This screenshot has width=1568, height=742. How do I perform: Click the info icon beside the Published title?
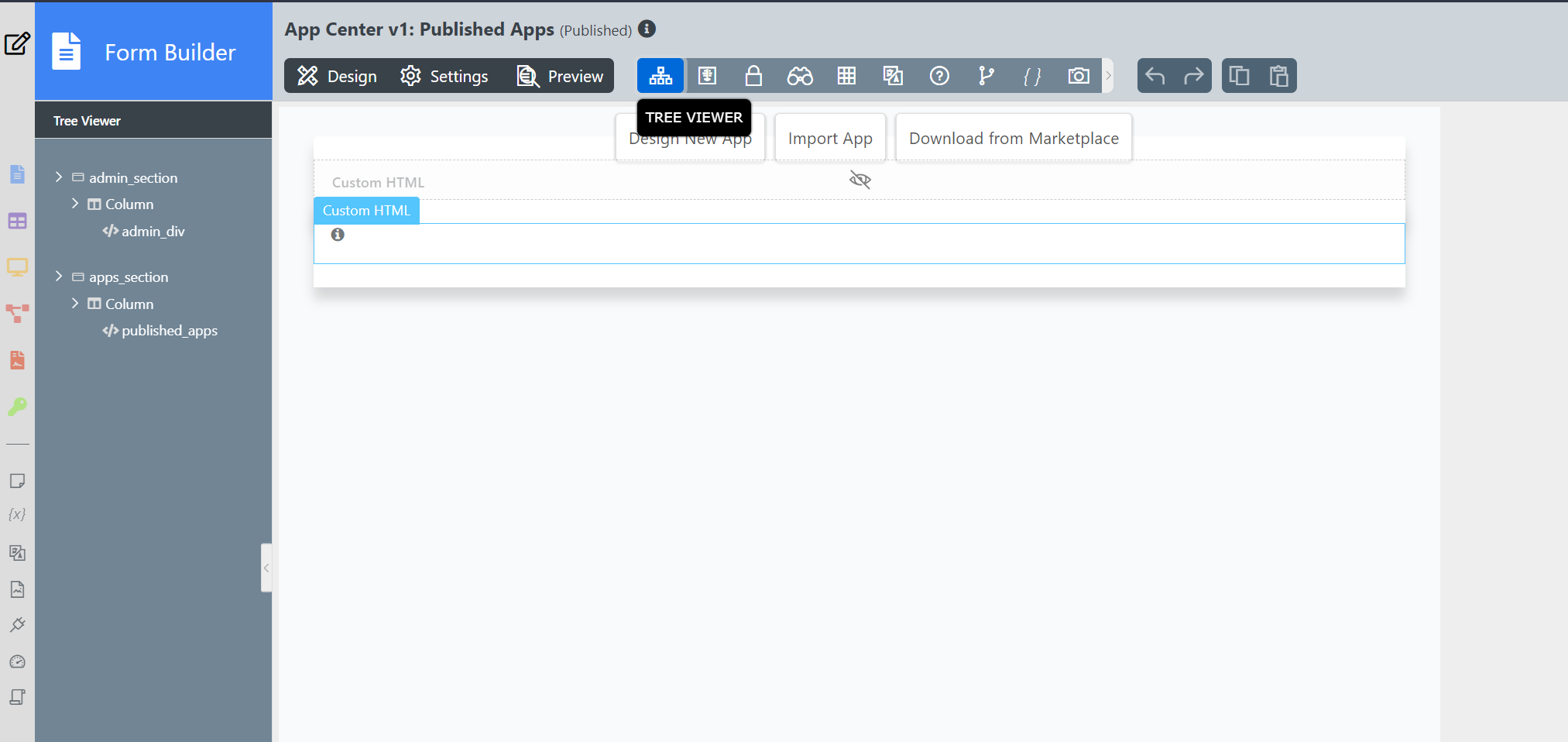tap(647, 29)
